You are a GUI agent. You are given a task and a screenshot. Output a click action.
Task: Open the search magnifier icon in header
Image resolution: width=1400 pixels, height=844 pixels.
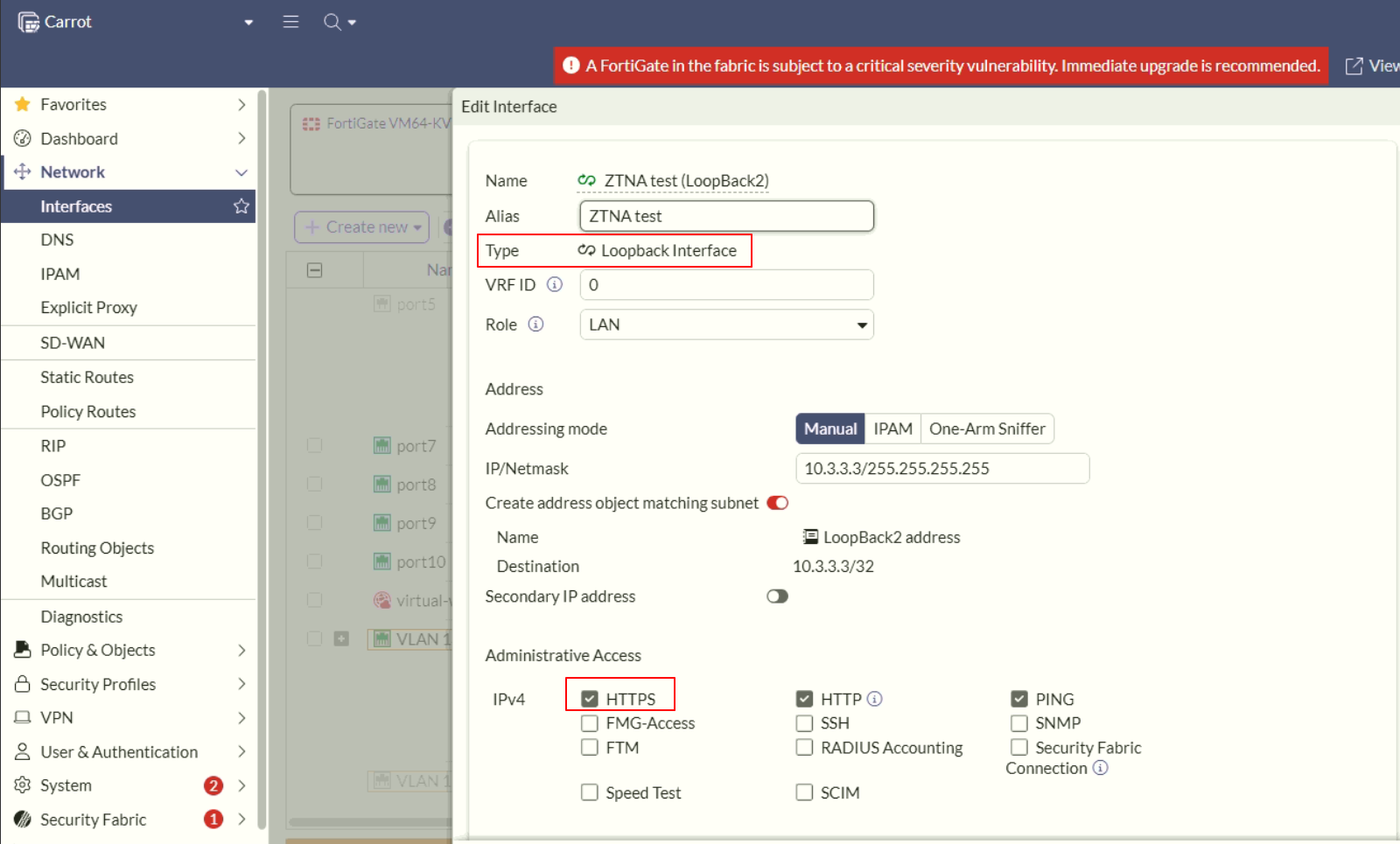pos(332,22)
